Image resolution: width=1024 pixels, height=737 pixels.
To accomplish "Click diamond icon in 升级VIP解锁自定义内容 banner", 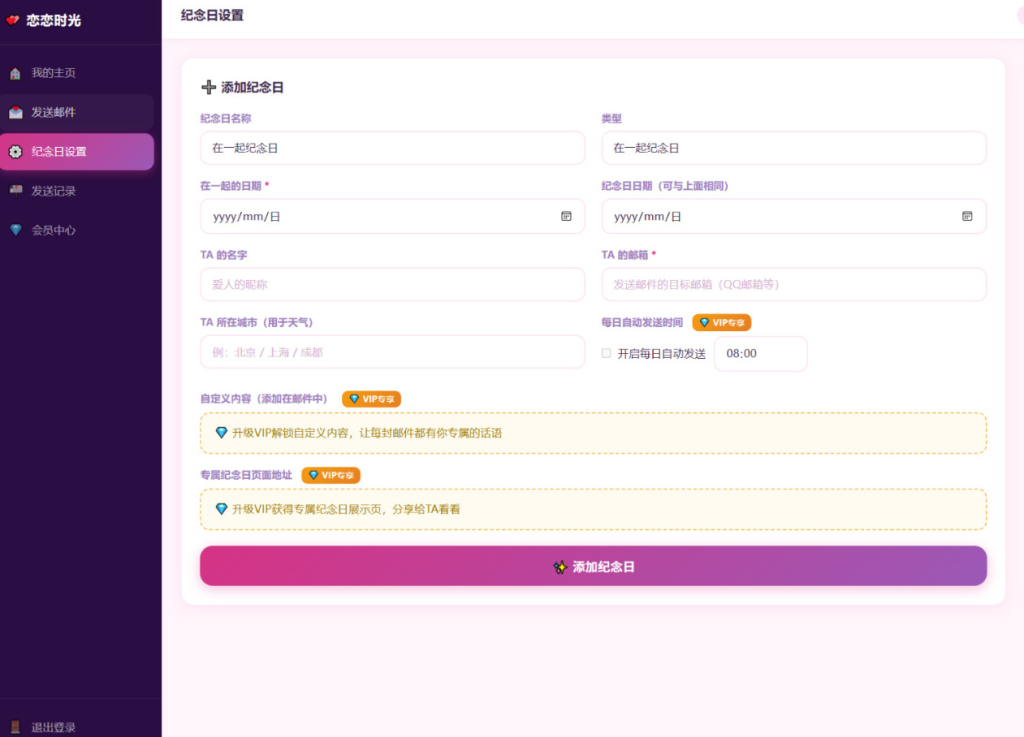I will tap(221, 433).
